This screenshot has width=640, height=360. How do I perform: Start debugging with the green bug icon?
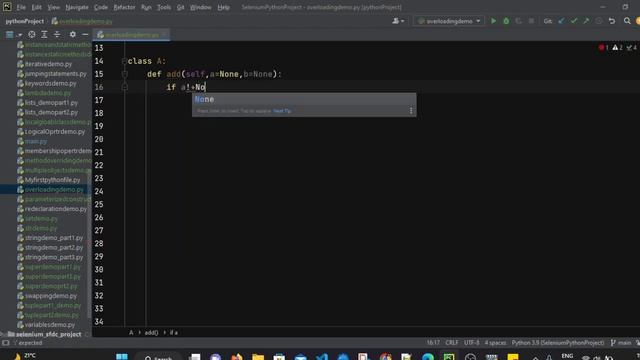point(506,21)
